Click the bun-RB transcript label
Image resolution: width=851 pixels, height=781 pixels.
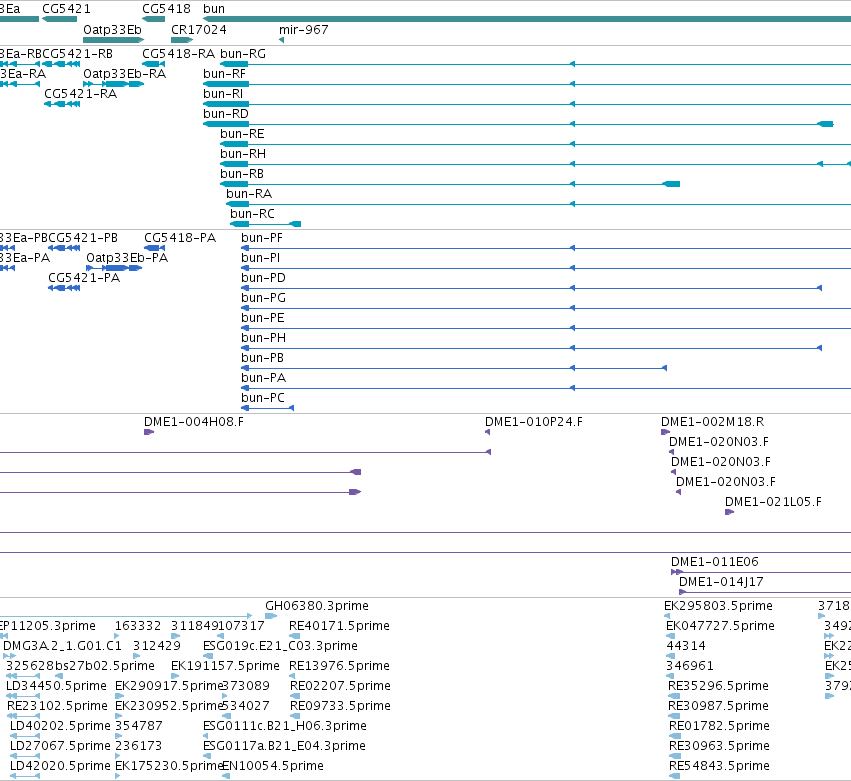tap(242, 174)
